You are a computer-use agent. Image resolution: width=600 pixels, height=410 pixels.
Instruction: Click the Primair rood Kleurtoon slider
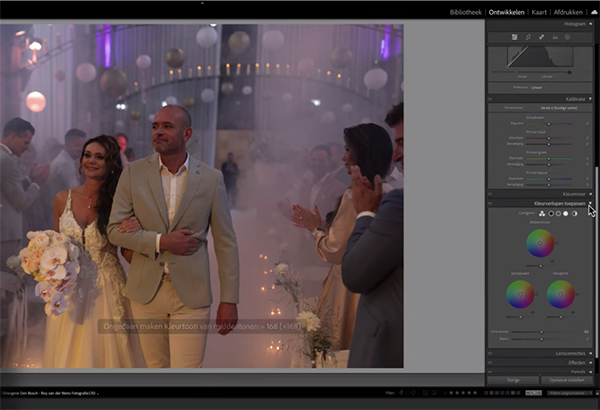(x=549, y=138)
